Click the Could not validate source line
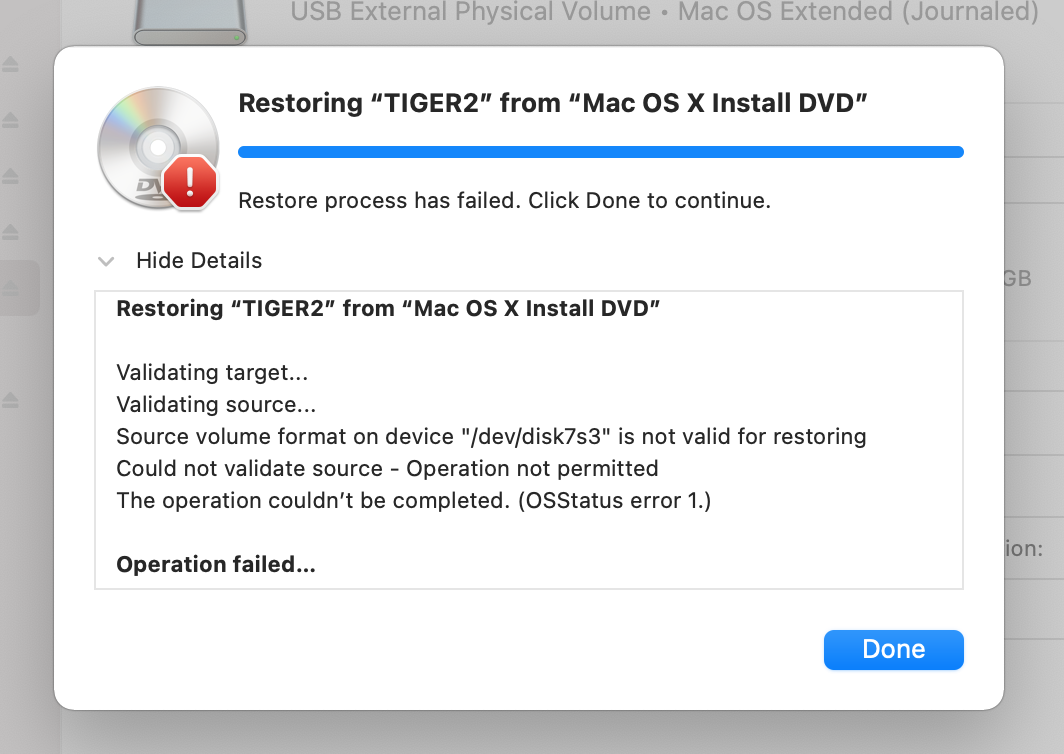The width and height of the screenshot is (1064, 754). [x=387, y=468]
